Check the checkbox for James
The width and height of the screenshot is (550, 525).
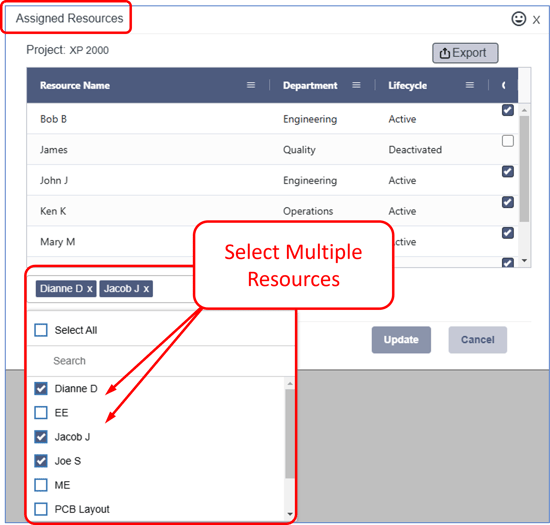tap(508, 141)
